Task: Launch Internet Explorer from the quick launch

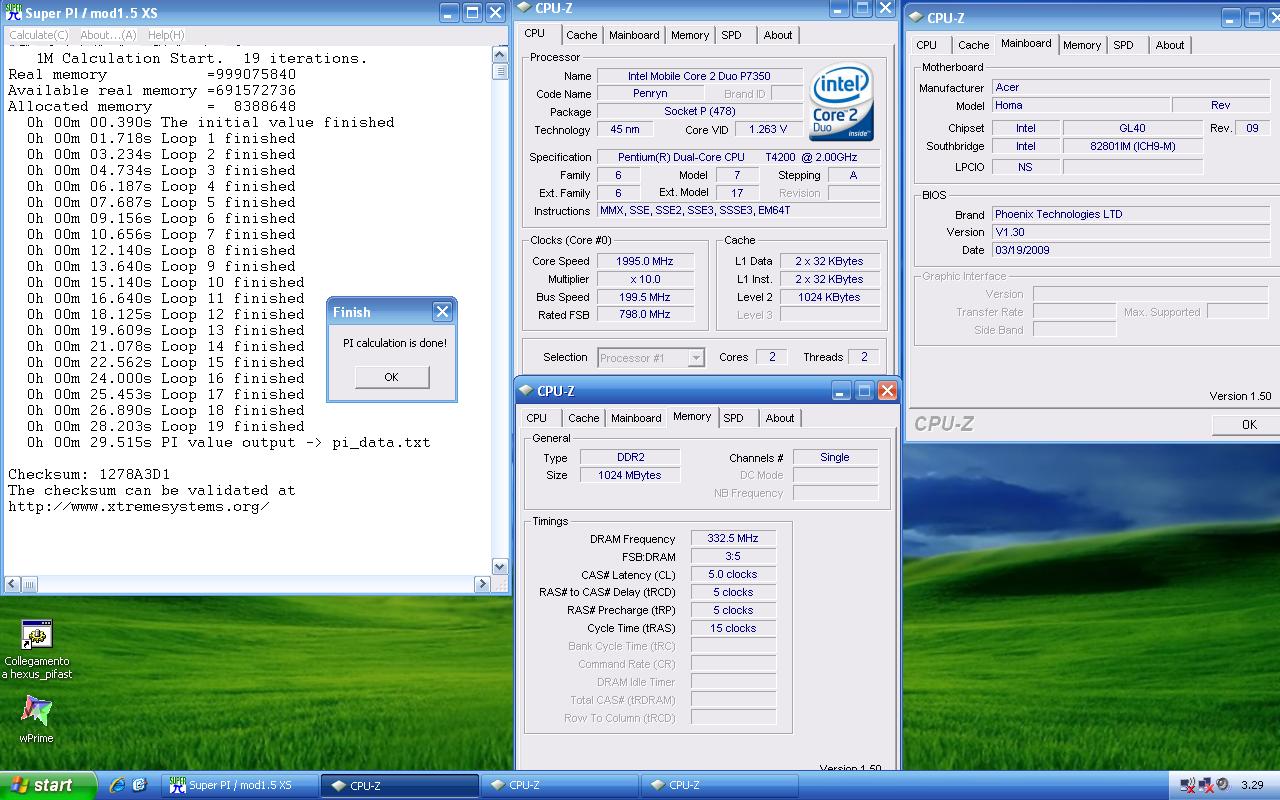Action: pos(118,785)
